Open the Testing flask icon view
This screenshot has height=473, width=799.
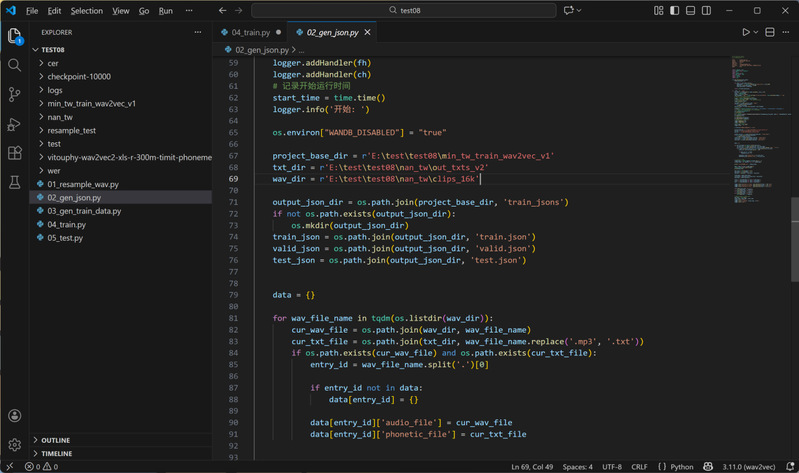click(x=14, y=183)
